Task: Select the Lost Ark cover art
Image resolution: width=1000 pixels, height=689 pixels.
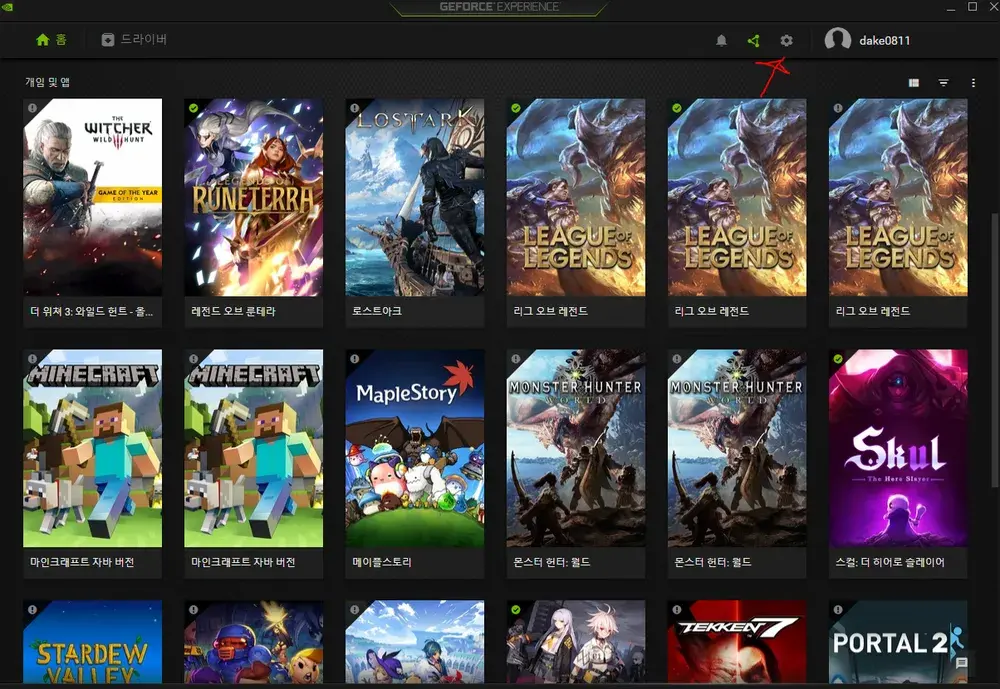Action: click(415, 197)
